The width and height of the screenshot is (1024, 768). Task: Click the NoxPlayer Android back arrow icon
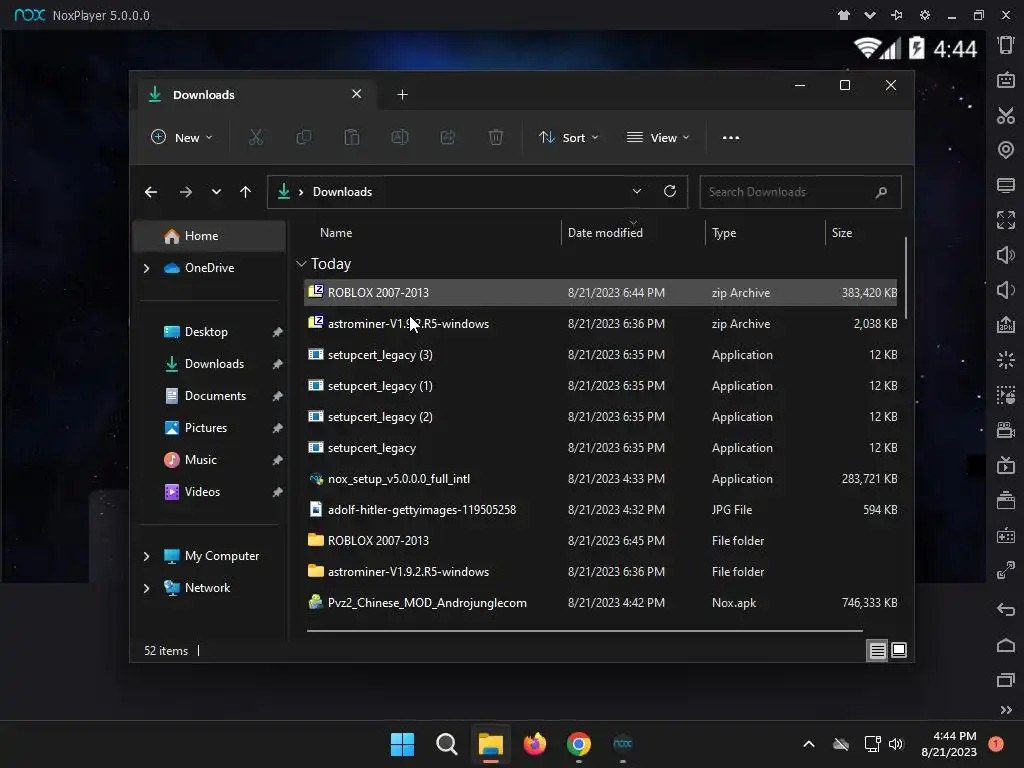pos(1006,609)
